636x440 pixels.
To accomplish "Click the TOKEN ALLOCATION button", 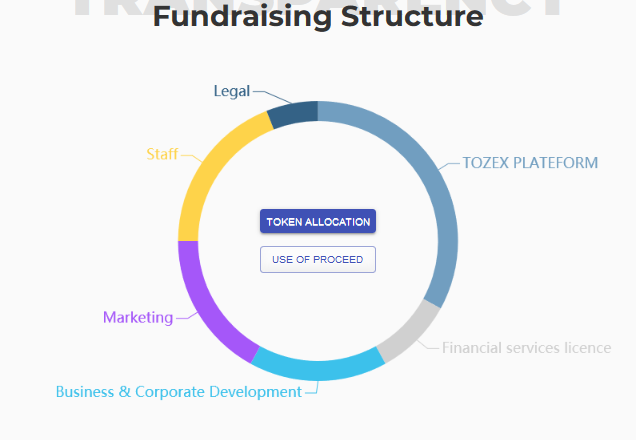I will click(318, 221).
